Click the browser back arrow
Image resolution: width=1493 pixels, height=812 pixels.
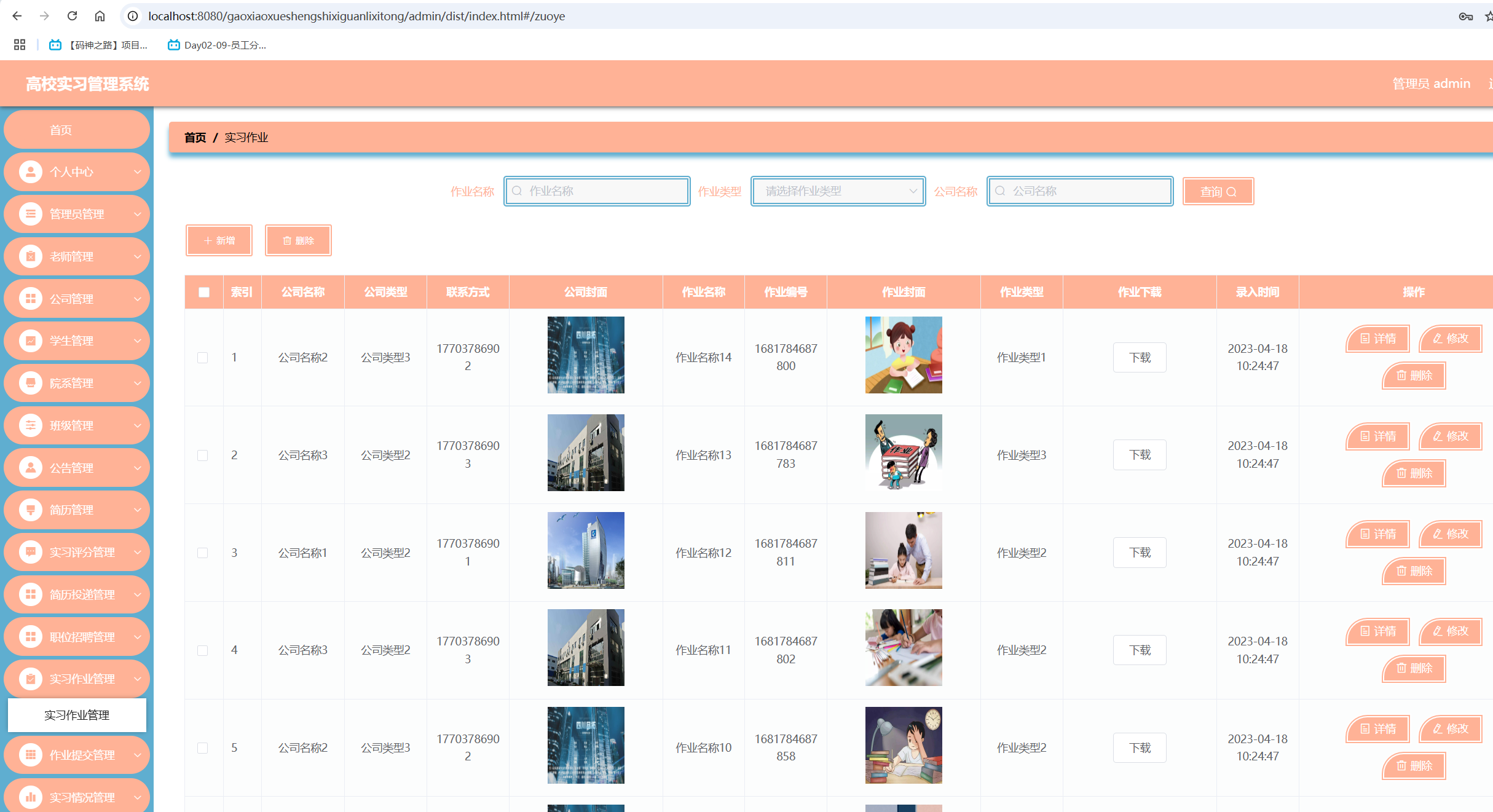click(17, 16)
